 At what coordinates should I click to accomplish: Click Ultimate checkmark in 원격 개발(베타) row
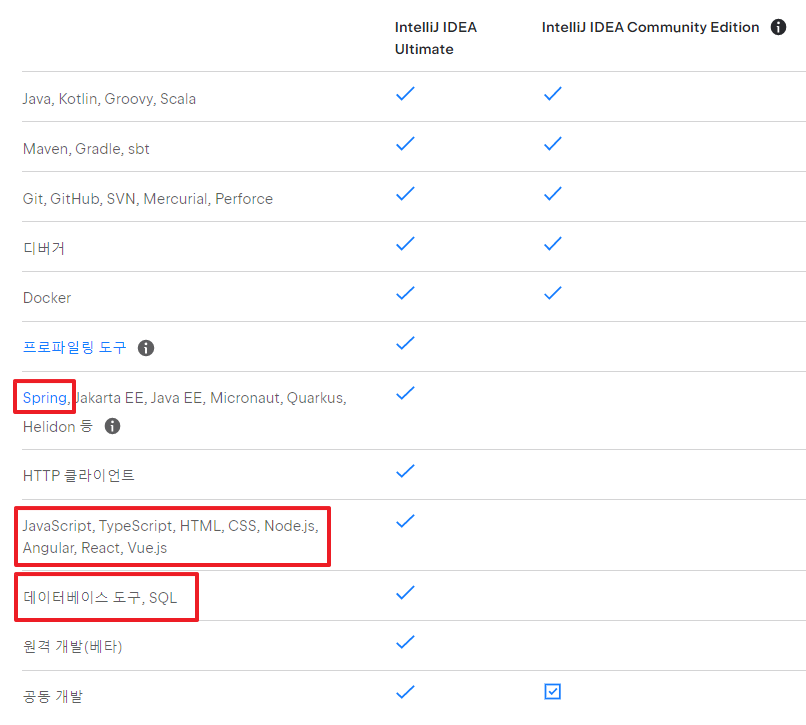(405, 642)
